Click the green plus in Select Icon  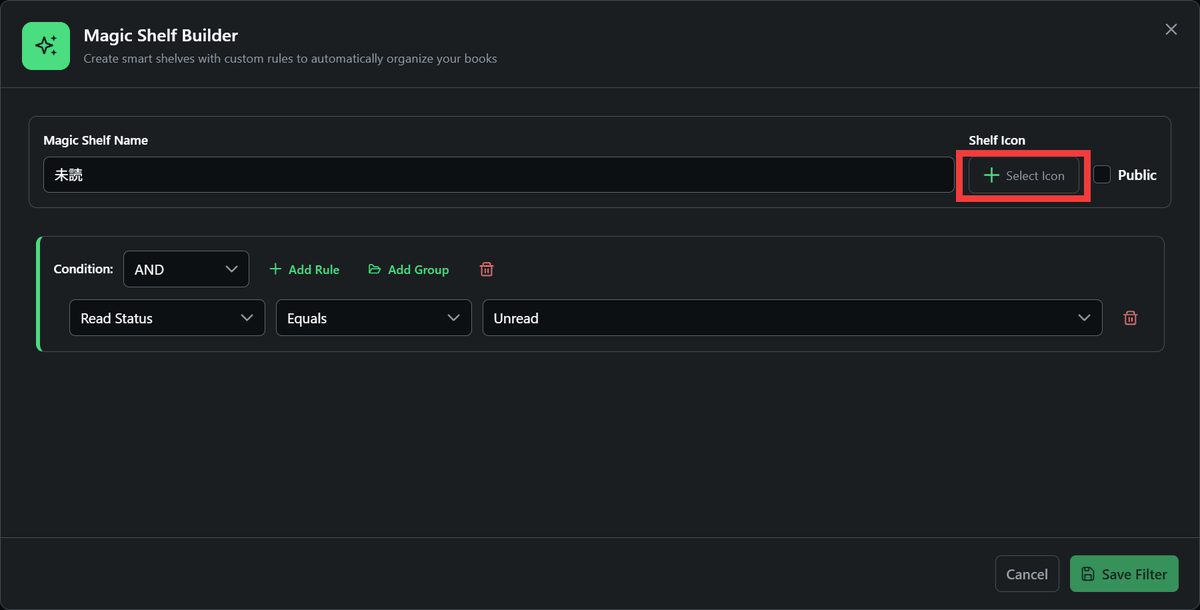coord(991,175)
